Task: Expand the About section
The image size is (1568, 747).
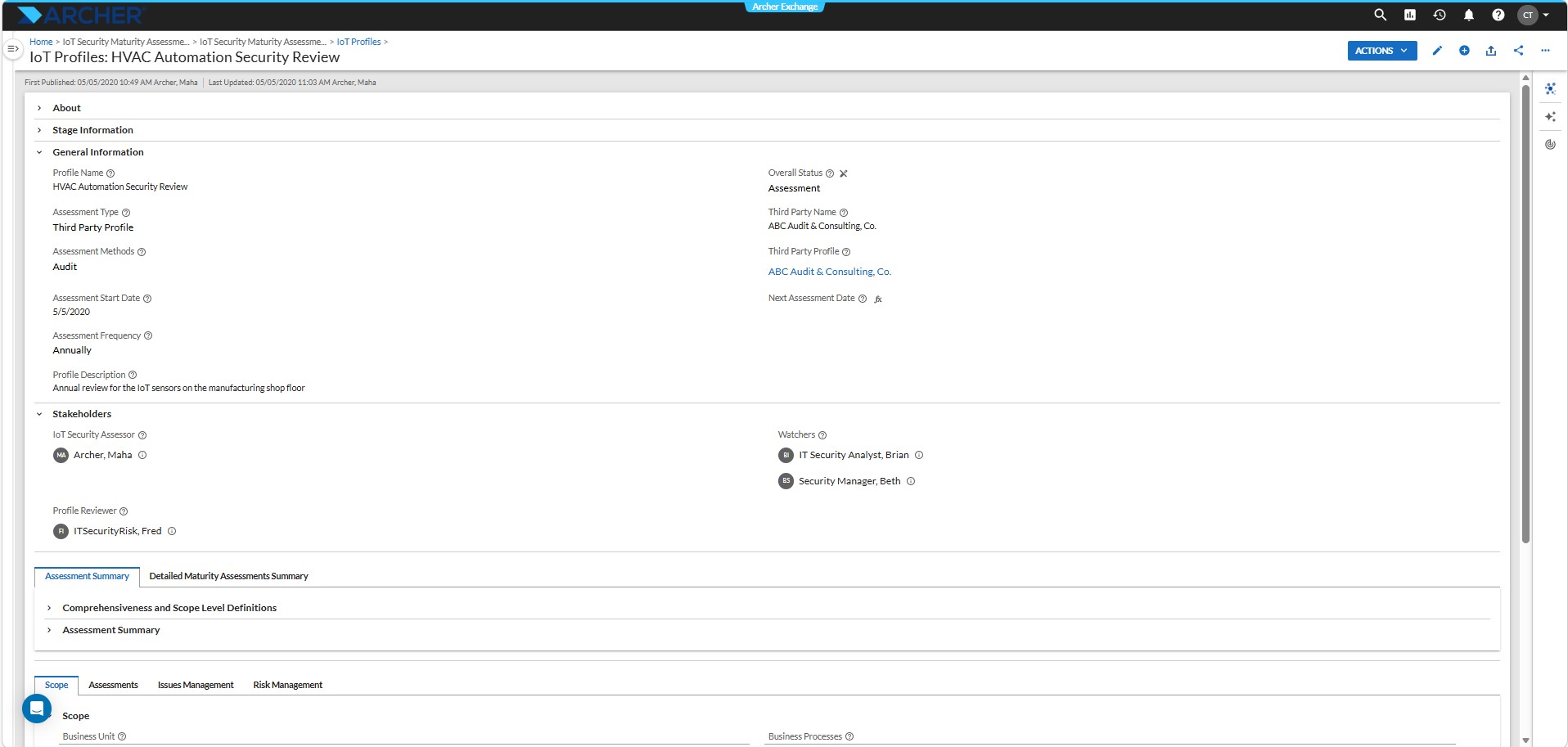Action: point(67,108)
